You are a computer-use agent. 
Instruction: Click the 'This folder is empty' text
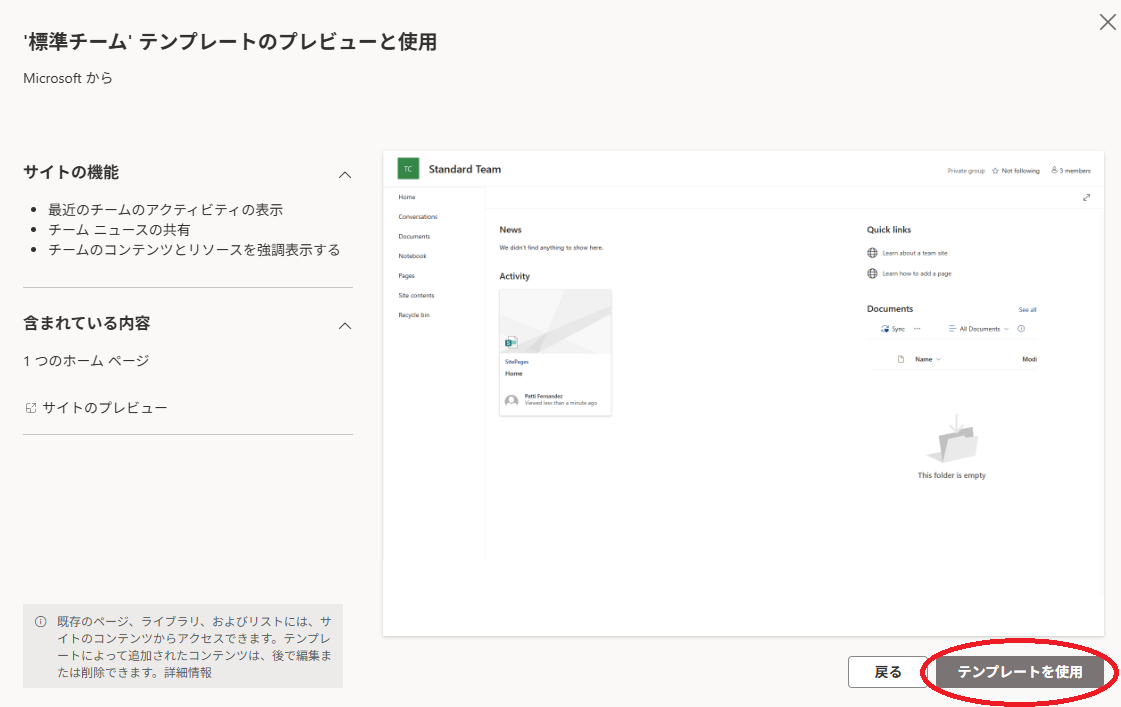(x=952, y=475)
